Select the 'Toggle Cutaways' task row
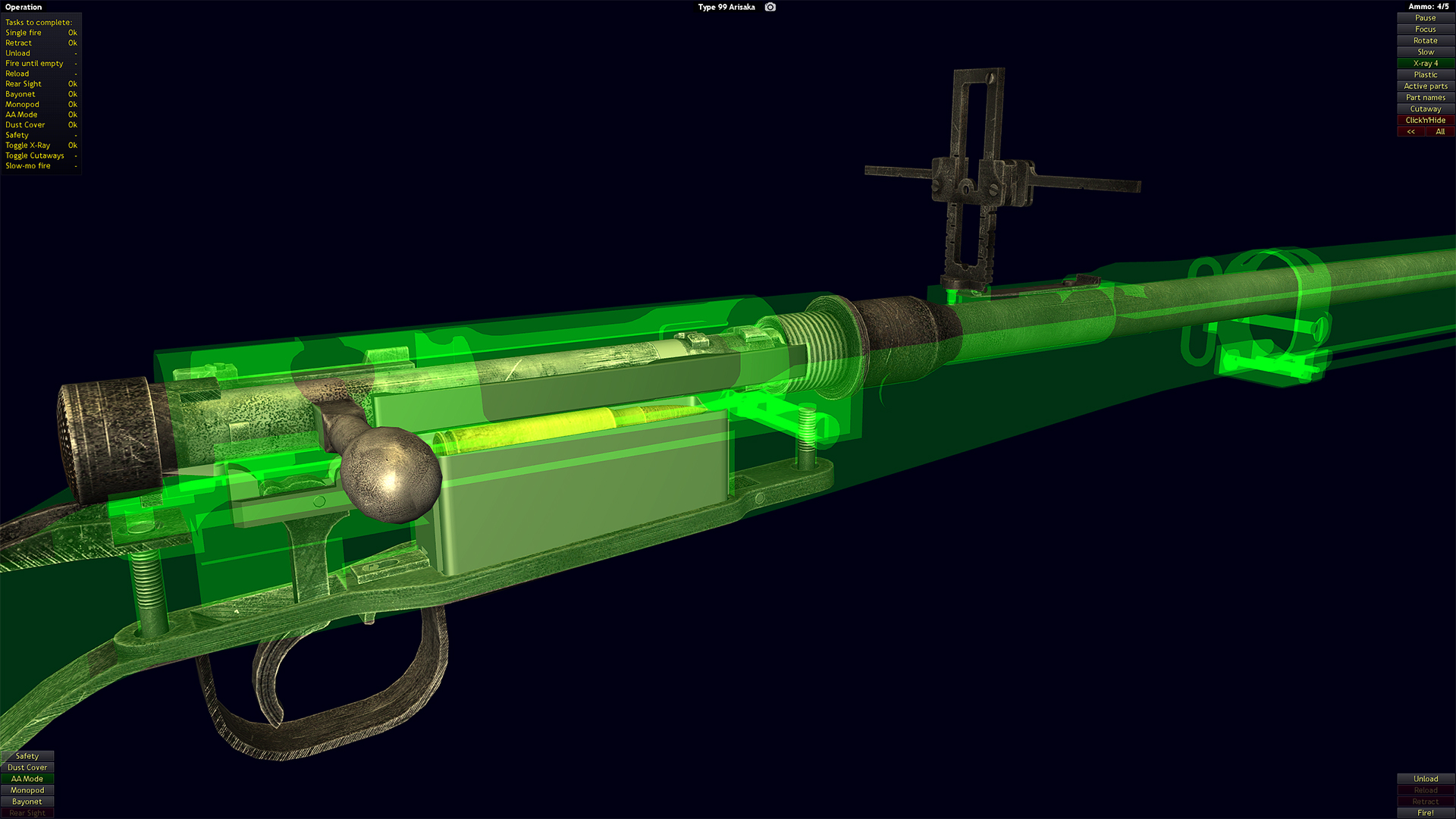 point(41,155)
